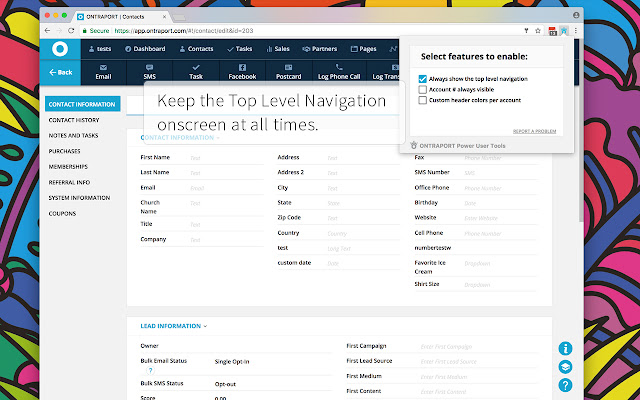Open Referral Info sidebar tab
Image resolution: width=640 pixels, height=400 pixels.
69,182
